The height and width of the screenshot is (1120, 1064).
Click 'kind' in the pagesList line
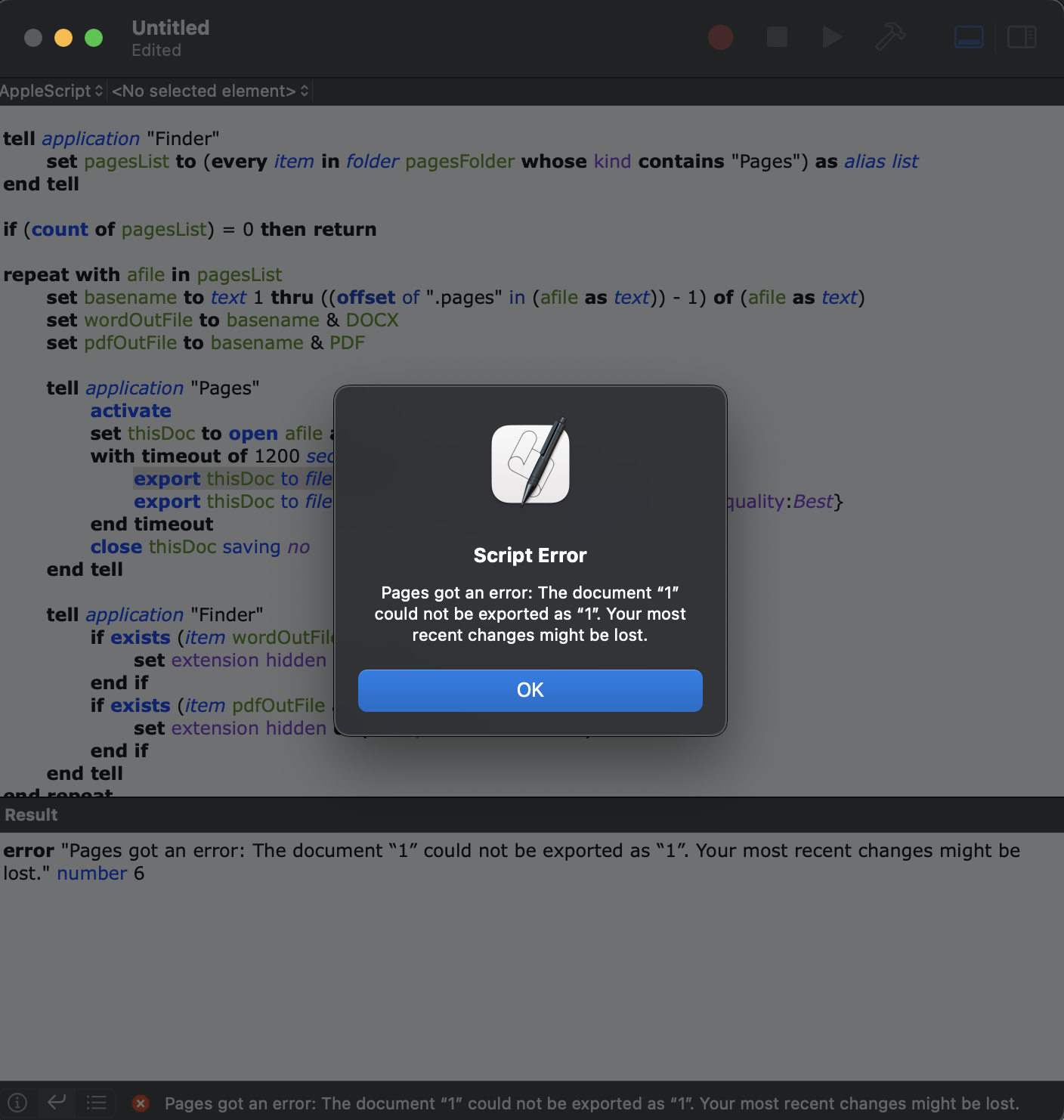point(612,162)
